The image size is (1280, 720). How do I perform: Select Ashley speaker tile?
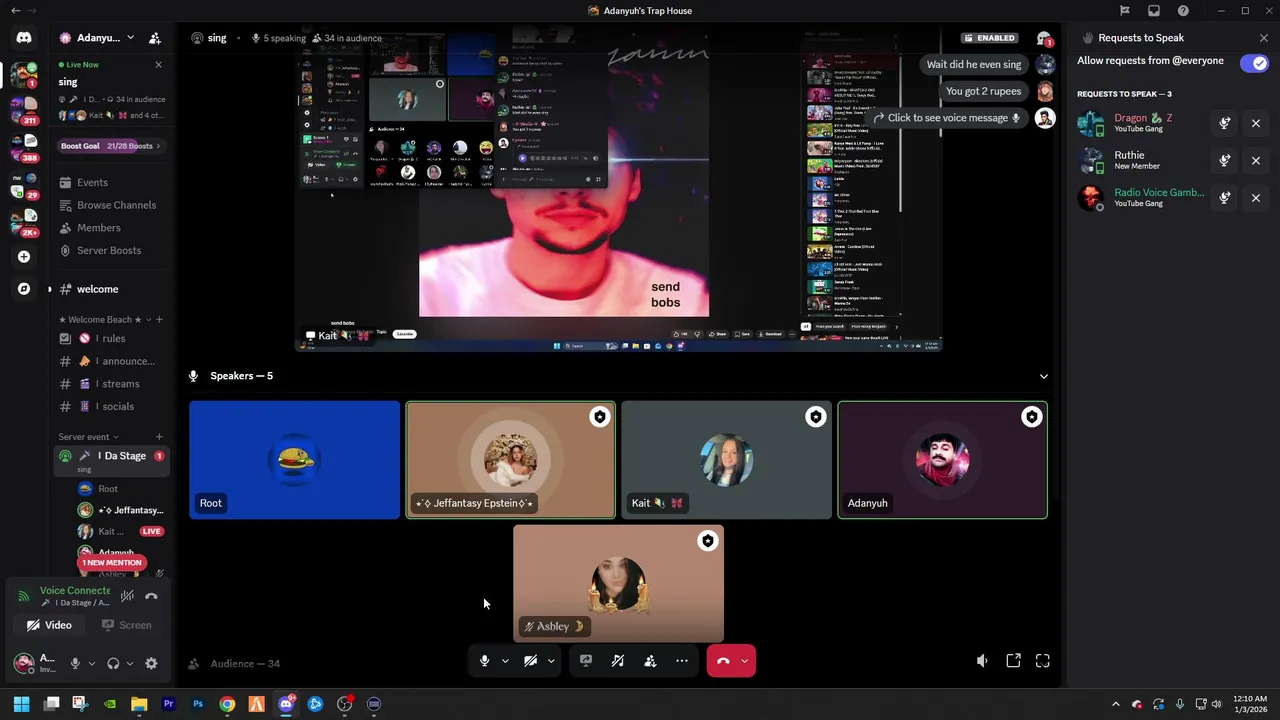pos(618,584)
